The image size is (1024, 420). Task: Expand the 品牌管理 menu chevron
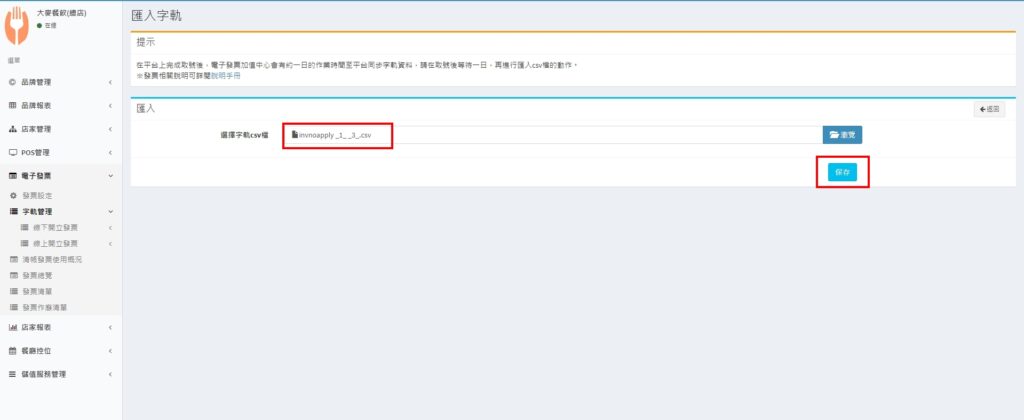point(110,82)
